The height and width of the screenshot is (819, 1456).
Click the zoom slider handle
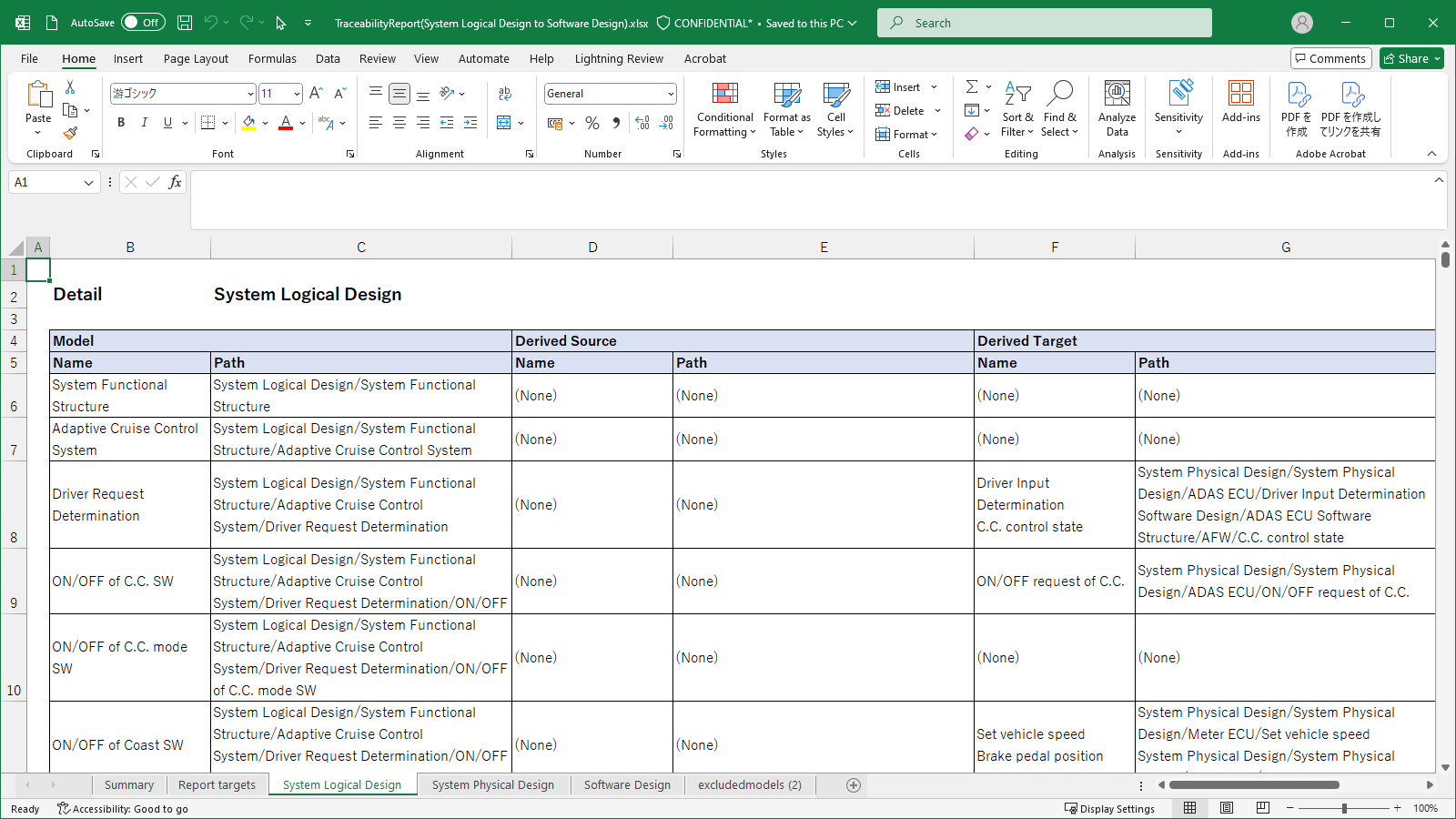point(1344,808)
